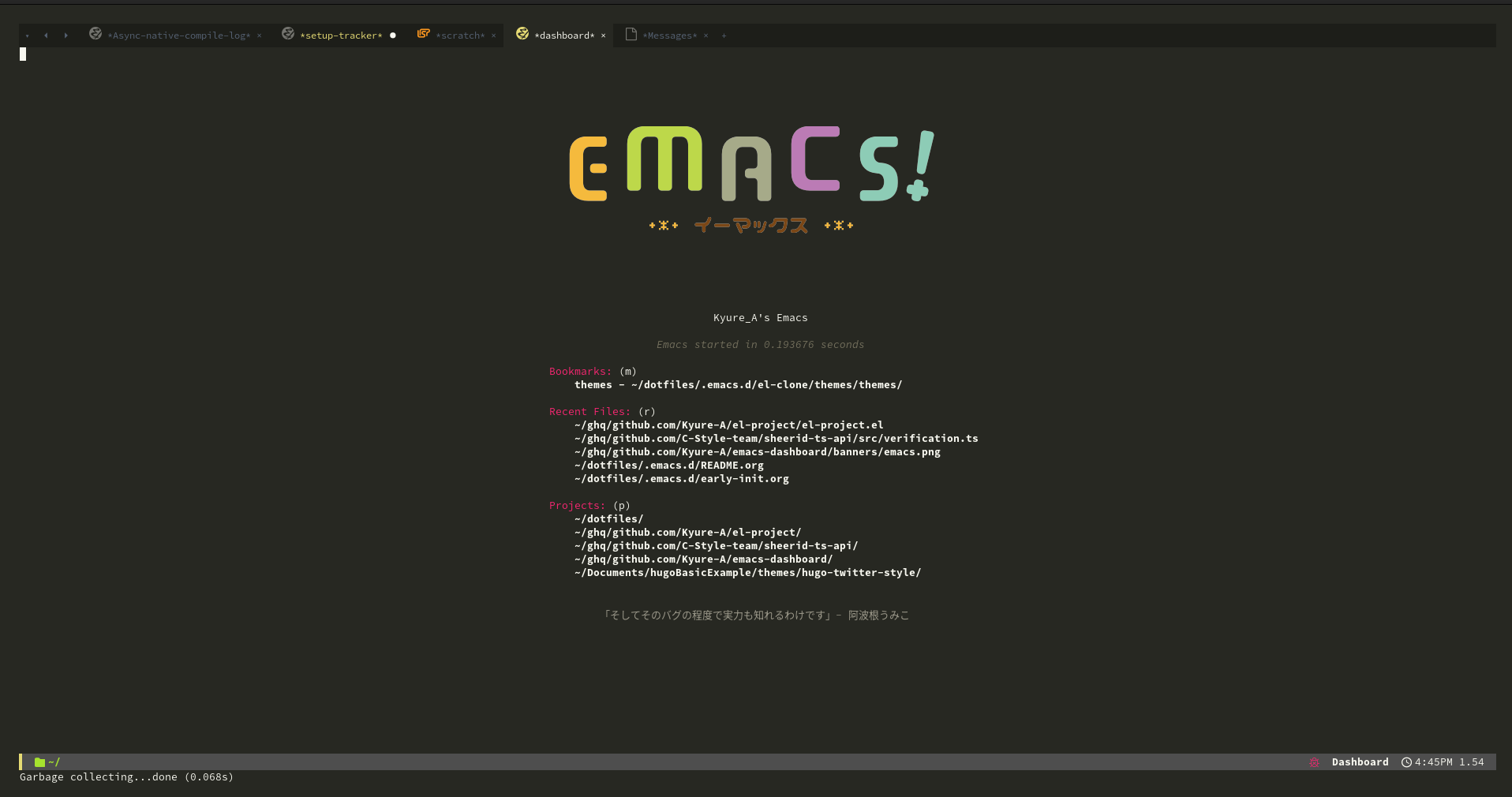Click the file icon on Messages tab
Screen dimensions: 1512x797
(x=631, y=34)
